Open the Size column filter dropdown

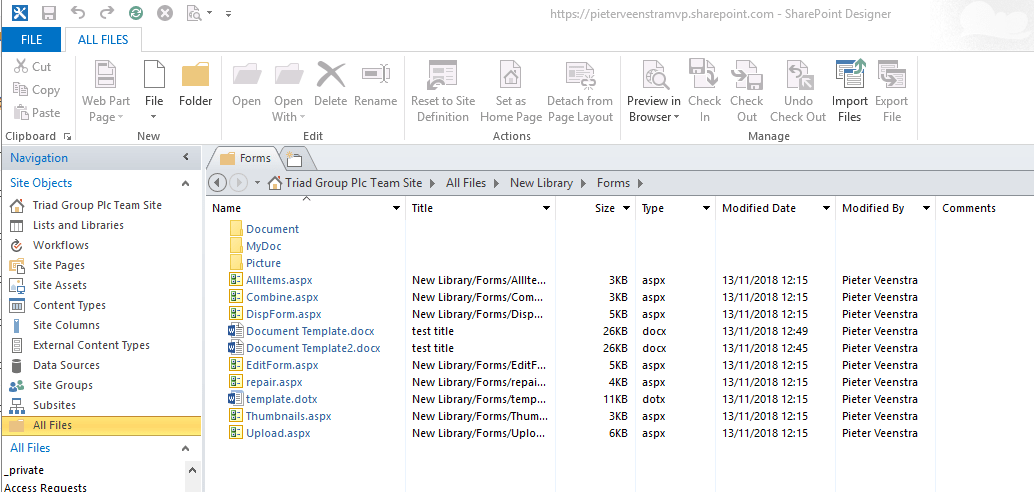(x=625, y=208)
